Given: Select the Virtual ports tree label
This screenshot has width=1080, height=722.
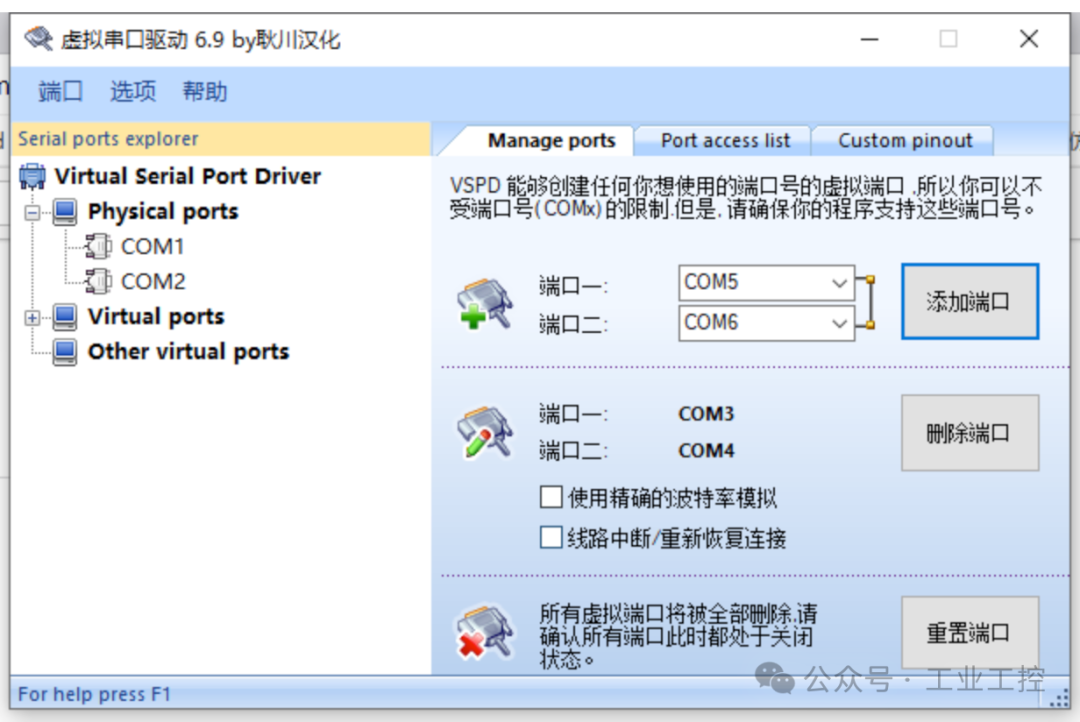Looking at the screenshot, I should [x=156, y=317].
